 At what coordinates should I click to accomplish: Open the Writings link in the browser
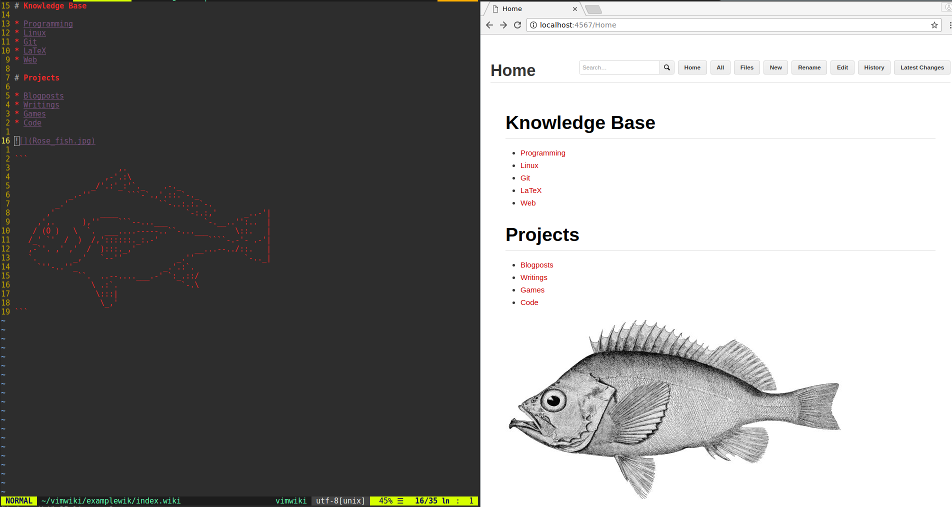coord(534,277)
